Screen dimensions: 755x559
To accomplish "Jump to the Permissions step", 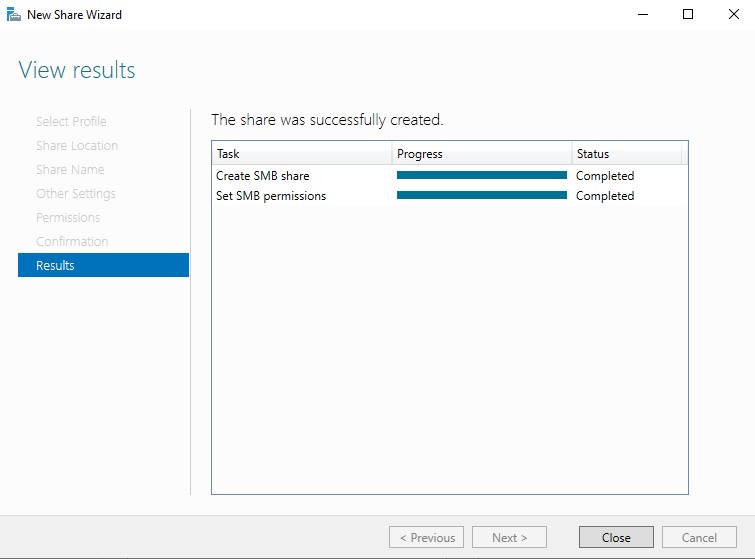I will [x=68, y=217].
